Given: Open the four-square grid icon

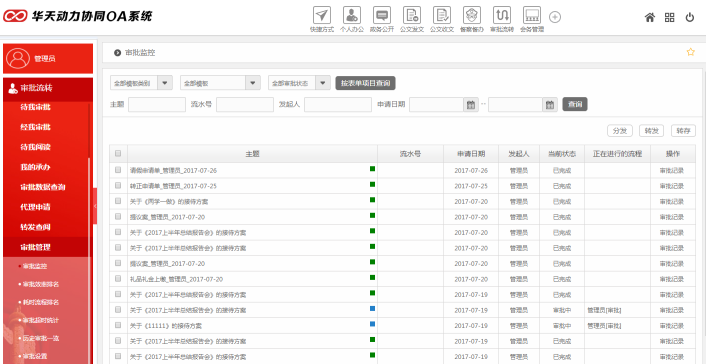Looking at the screenshot, I should (x=670, y=18).
